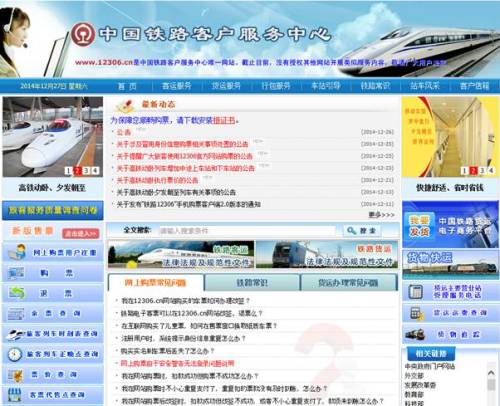Click the 全文搜索 input field
The height and width of the screenshot is (406, 500).
pos(247,231)
